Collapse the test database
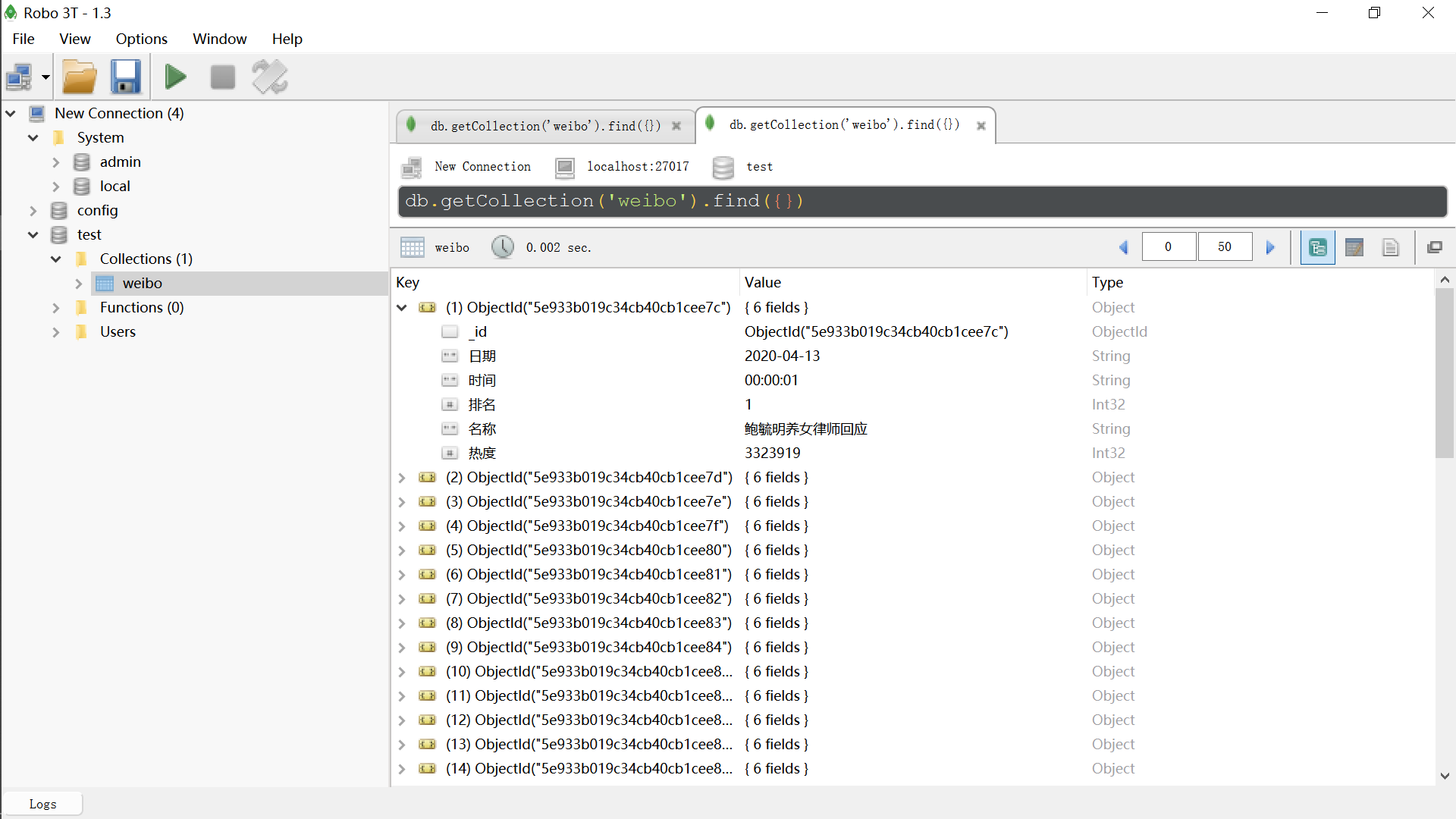Viewport: 1456px width, 819px height. [x=33, y=234]
